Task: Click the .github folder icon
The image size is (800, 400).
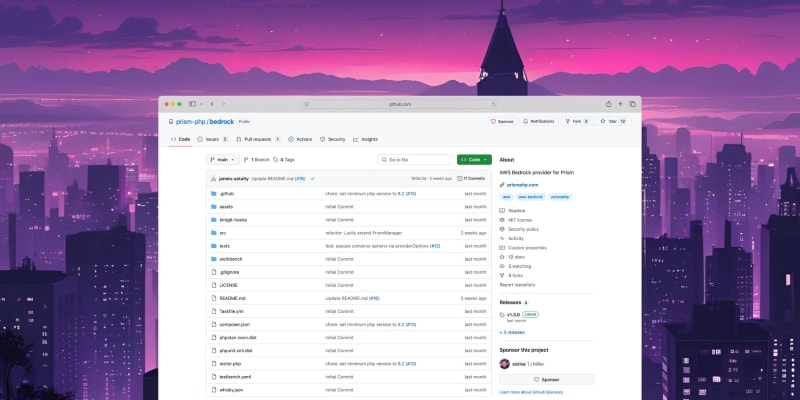Action: tap(214, 194)
